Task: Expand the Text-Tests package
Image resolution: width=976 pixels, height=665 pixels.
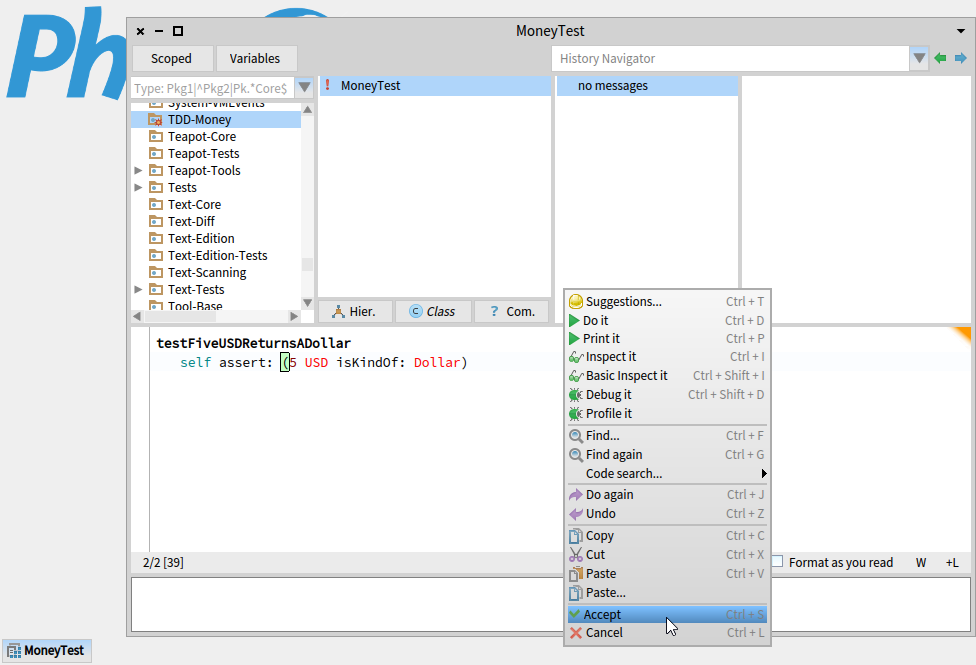Action: [x=138, y=290]
